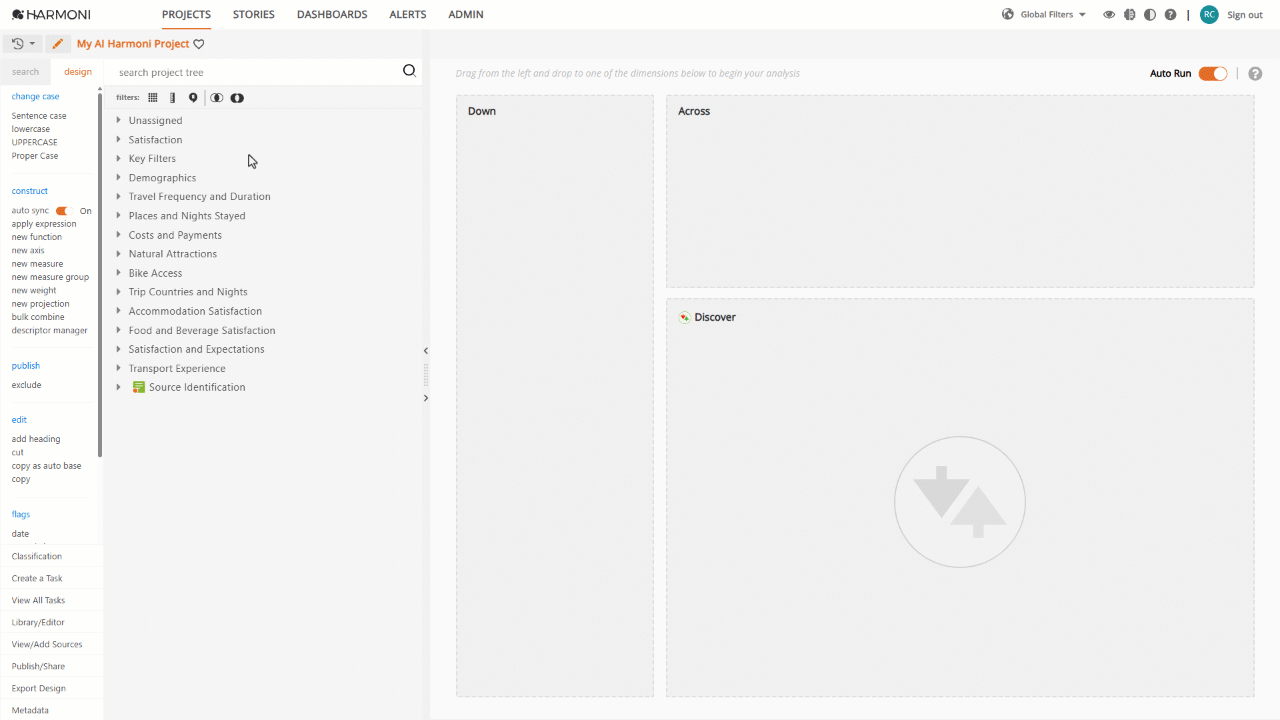Click the brain icon in top header

pyautogui.click(x=1129, y=14)
